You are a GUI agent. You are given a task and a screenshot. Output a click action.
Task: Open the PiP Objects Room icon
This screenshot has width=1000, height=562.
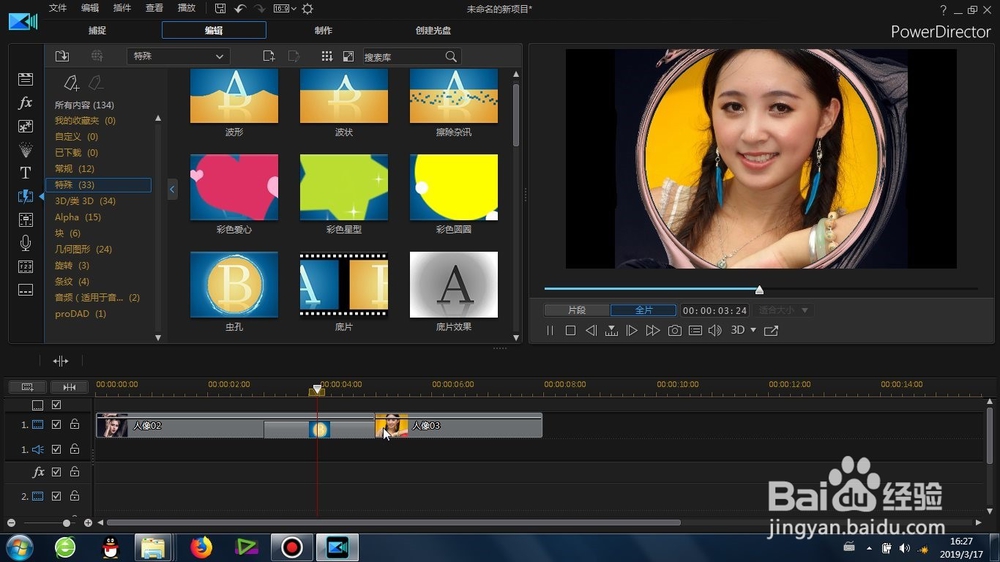[26, 126]
